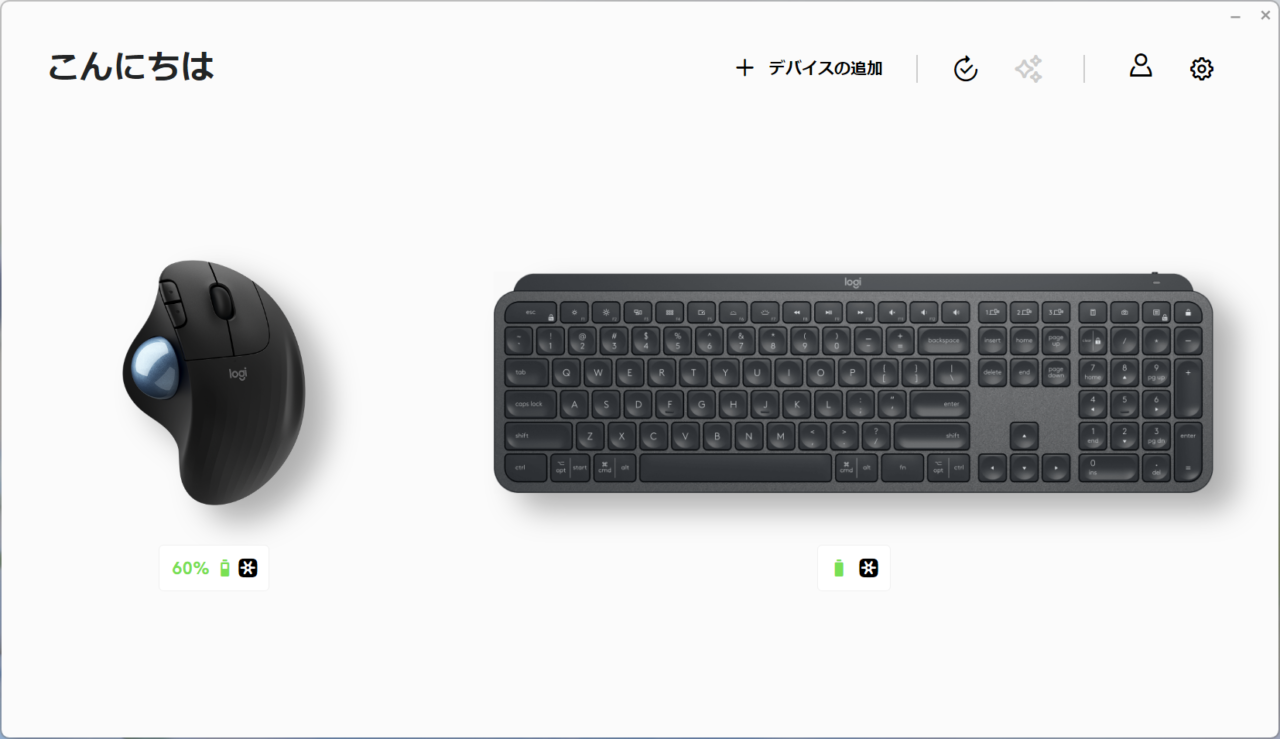
Task: Click the green battery icon under keyboard
Action: click(839, 568)
